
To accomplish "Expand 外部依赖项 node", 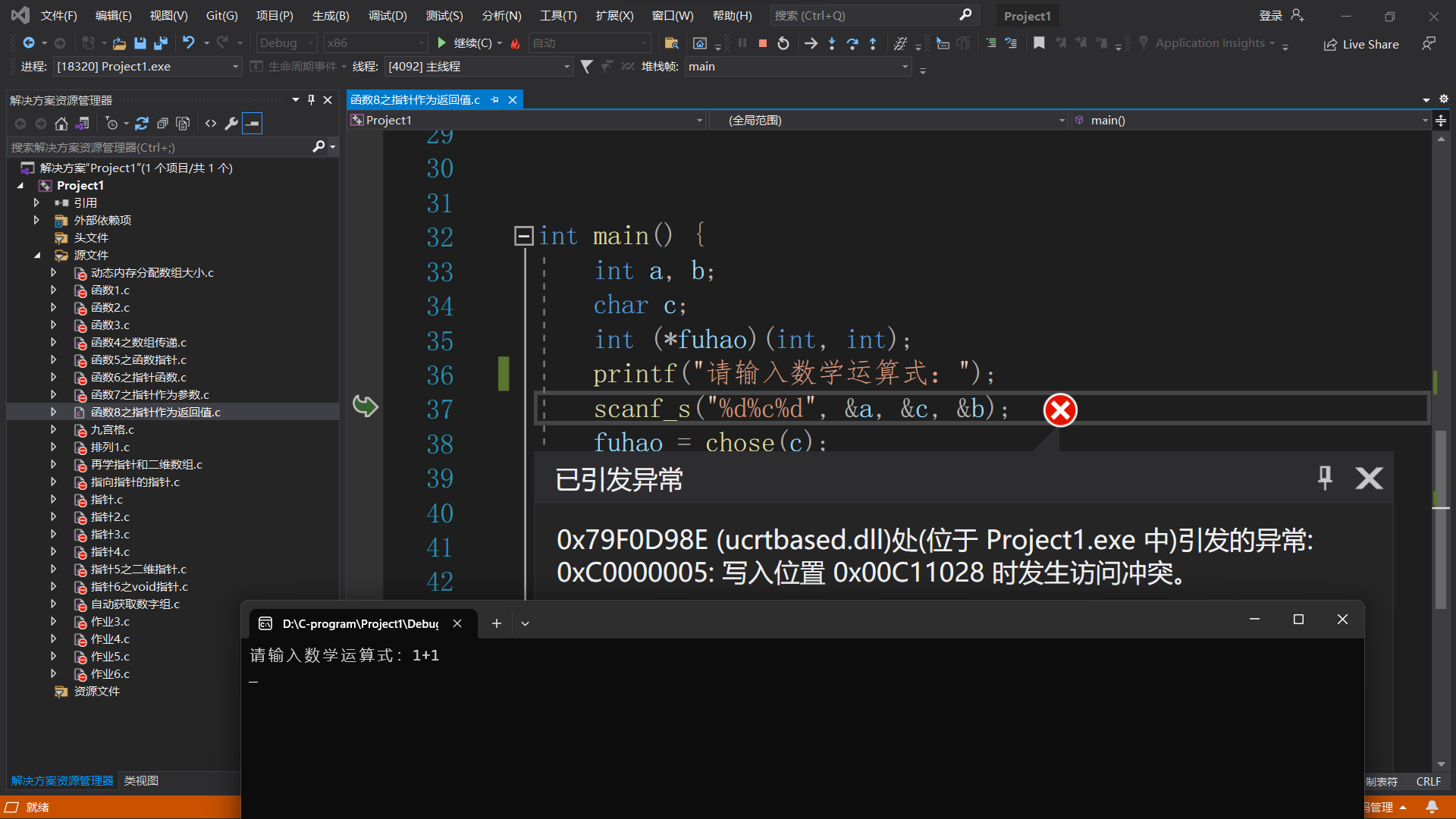I will click(x=36, y=221).
